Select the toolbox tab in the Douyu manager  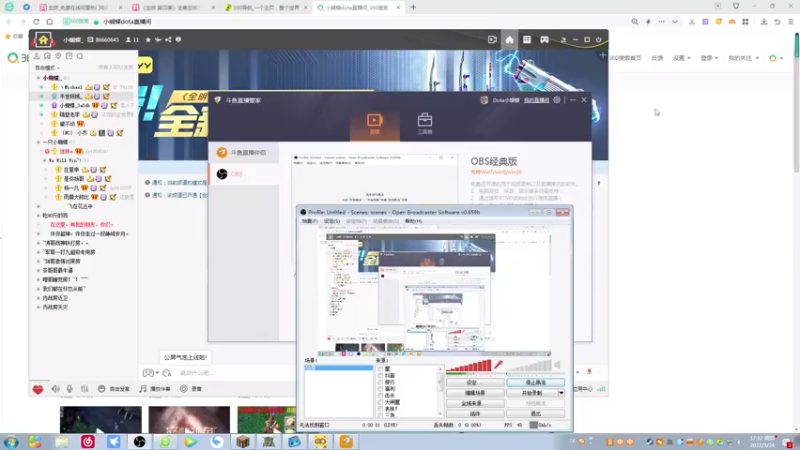(424, 124)
